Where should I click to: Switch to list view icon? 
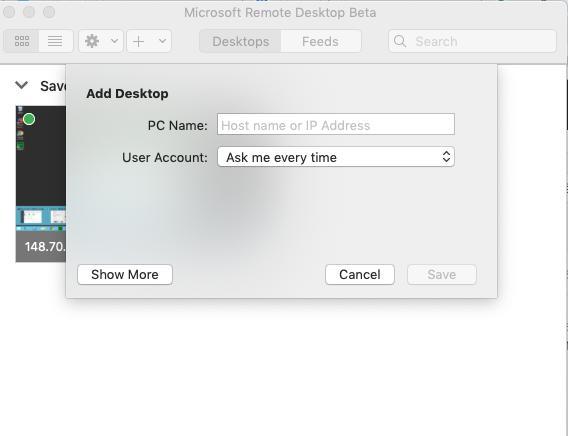pos(55,41)
